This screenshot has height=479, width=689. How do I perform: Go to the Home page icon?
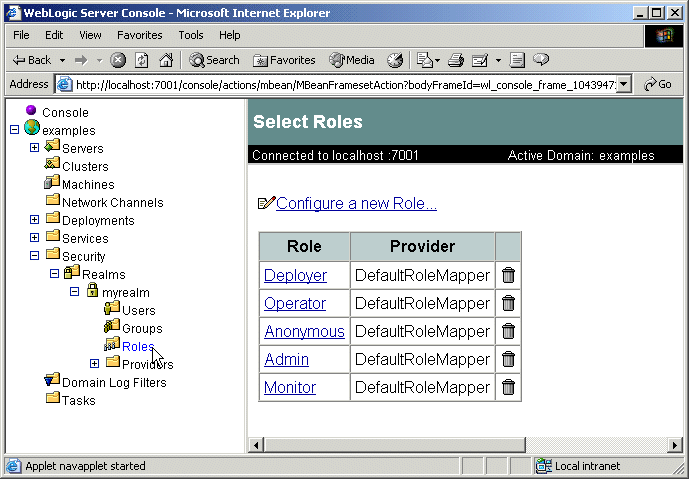pyautogui.click(x=166, y=60)
